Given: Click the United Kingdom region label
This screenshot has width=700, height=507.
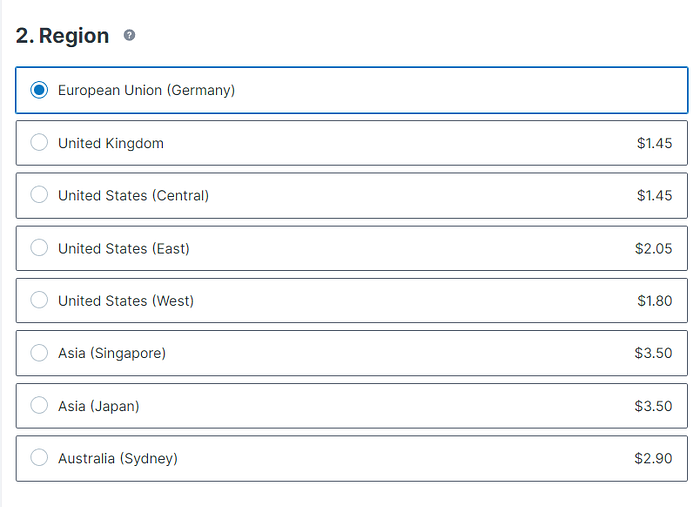Looking at the screenshot, I should [x=110, y=143].
